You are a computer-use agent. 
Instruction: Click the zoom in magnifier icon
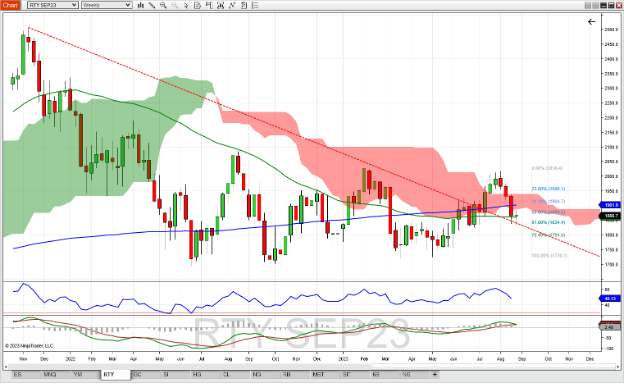click(x=163, y=5)
